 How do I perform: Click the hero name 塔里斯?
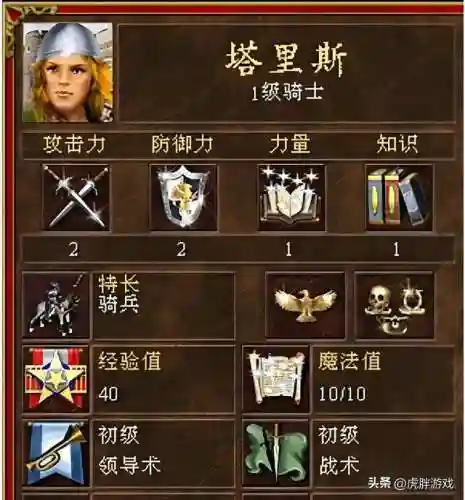[286, 61]
